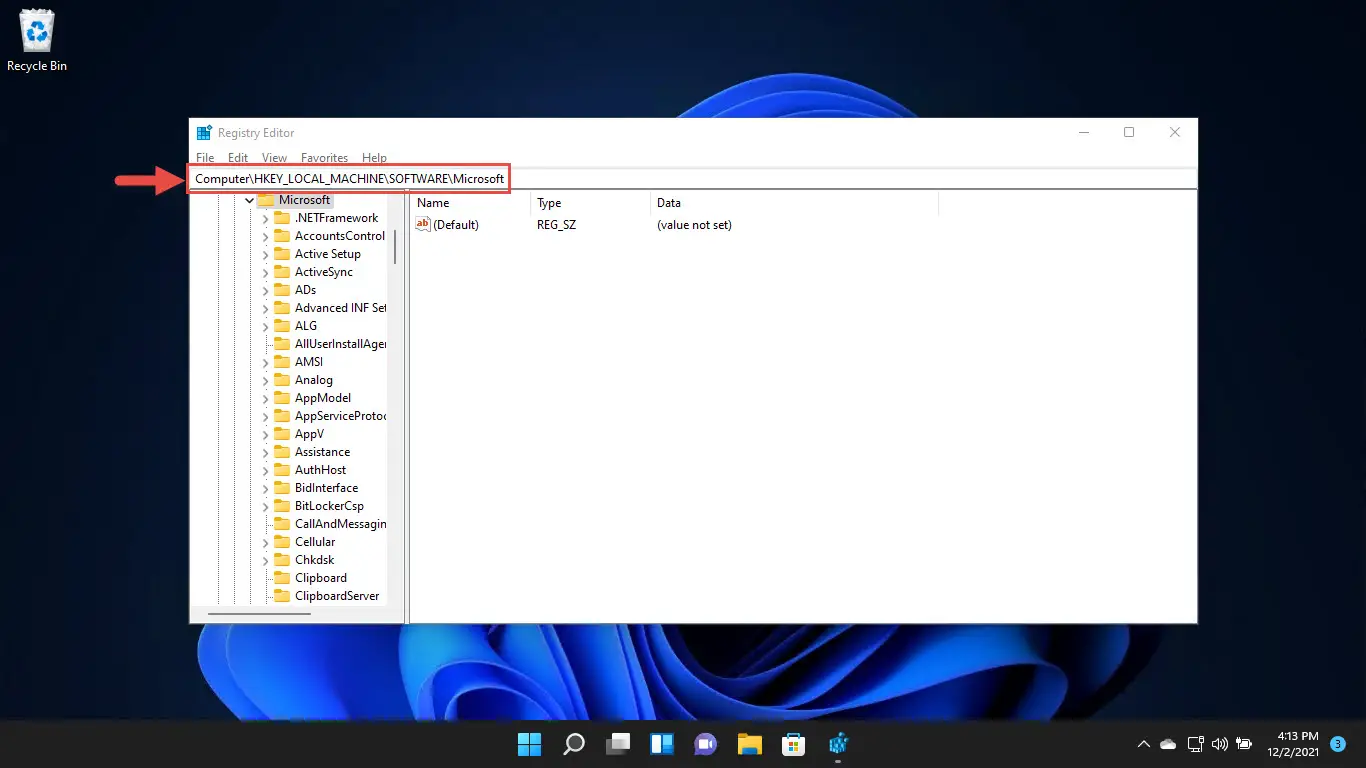Expand the ALG key
This screenshot has width=1366, height=768.
[x=265, y=326]
